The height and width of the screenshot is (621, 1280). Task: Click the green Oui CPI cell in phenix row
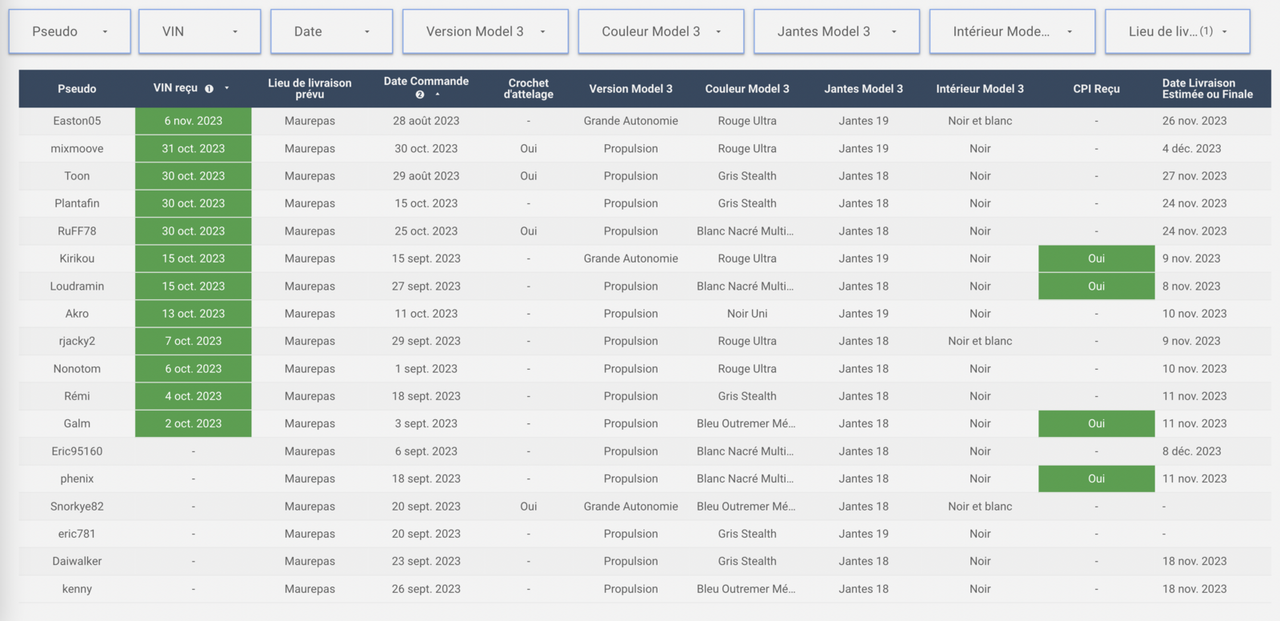point(1096,479)
